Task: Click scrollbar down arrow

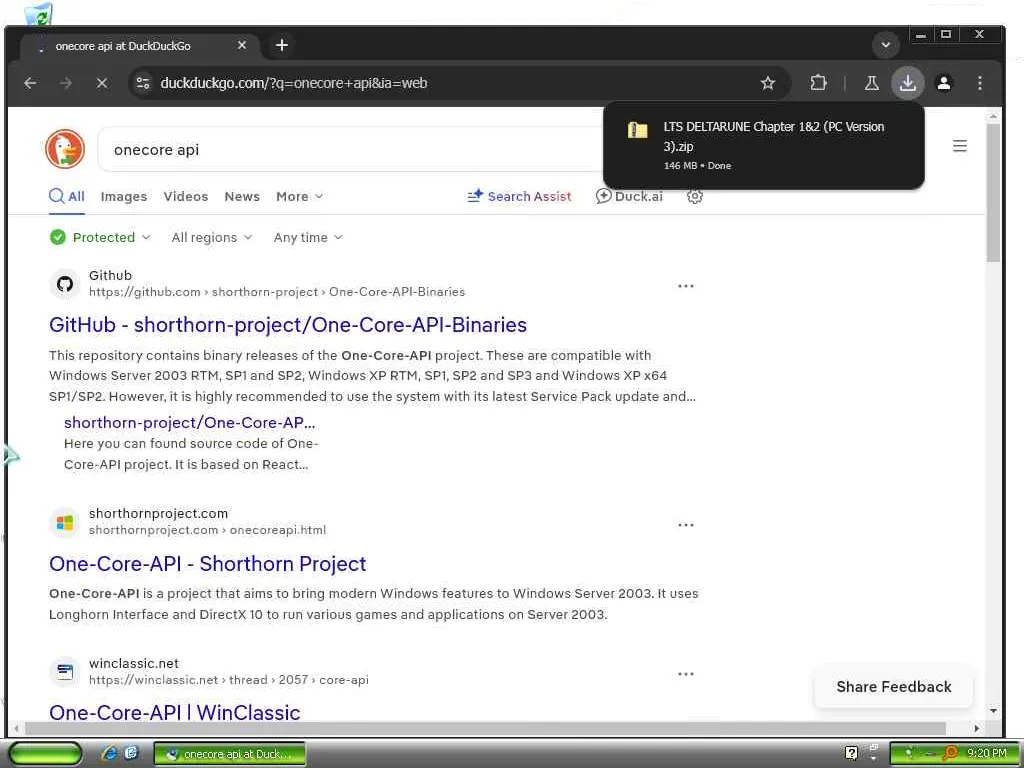Action: [993, 711]
